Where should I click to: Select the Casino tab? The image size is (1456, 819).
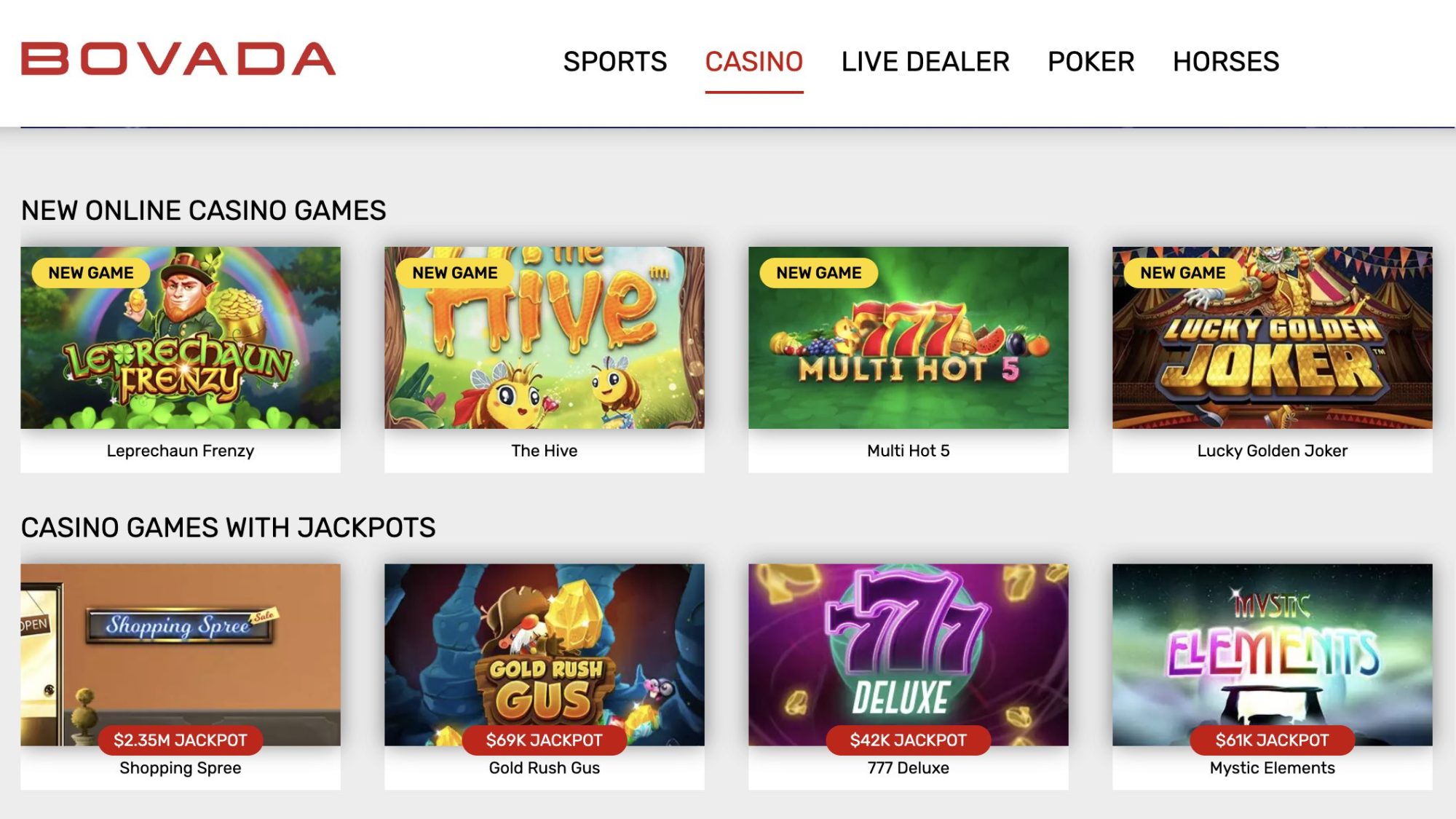[x=754, y=62]
